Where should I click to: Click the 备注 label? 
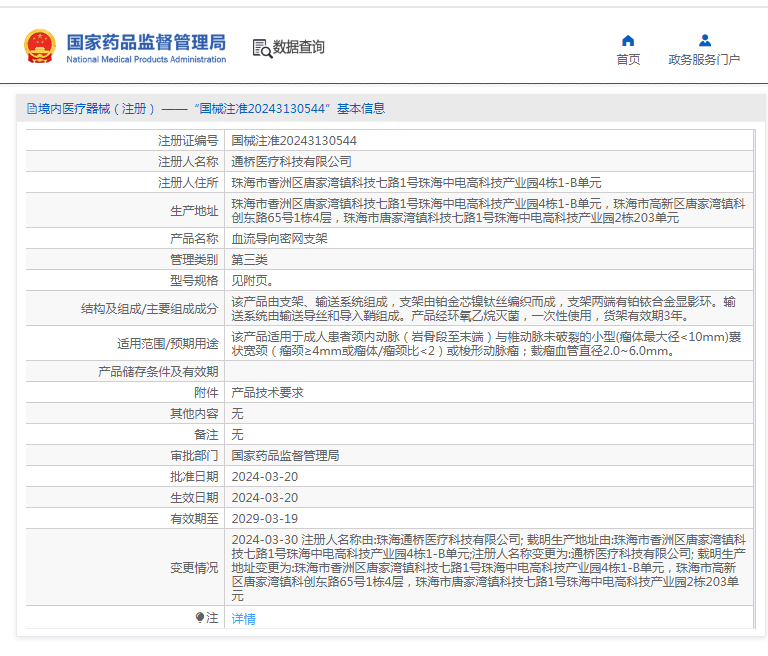pos(206,435)
